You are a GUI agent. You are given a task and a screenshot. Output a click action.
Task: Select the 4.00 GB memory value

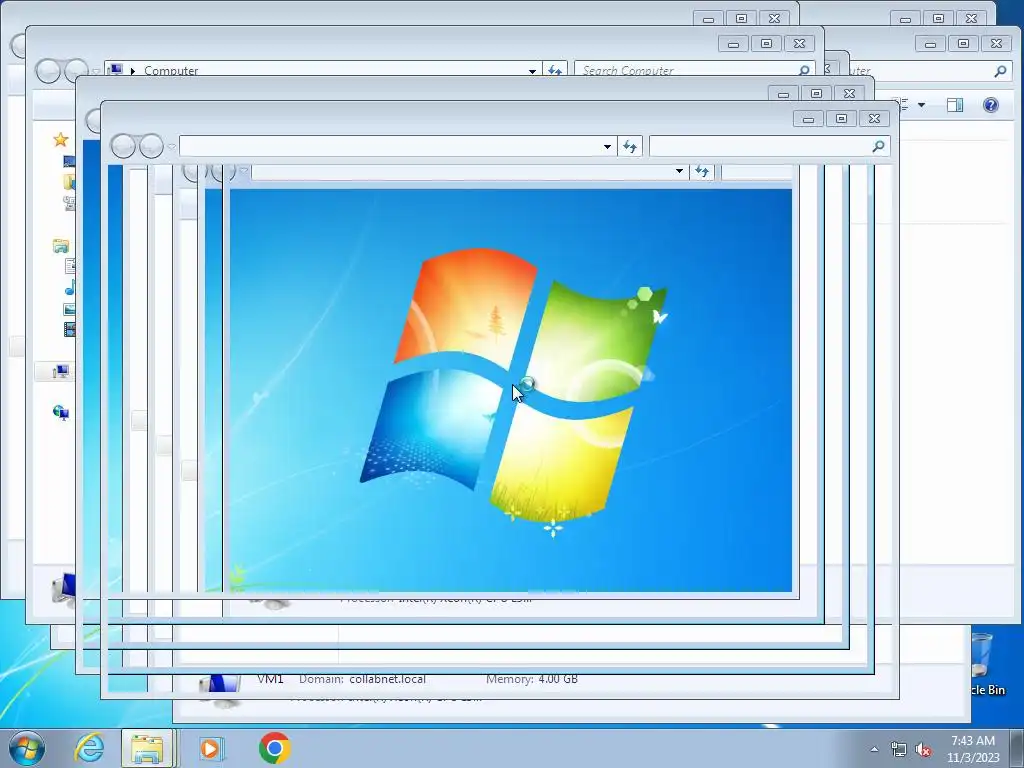point(558,679)
